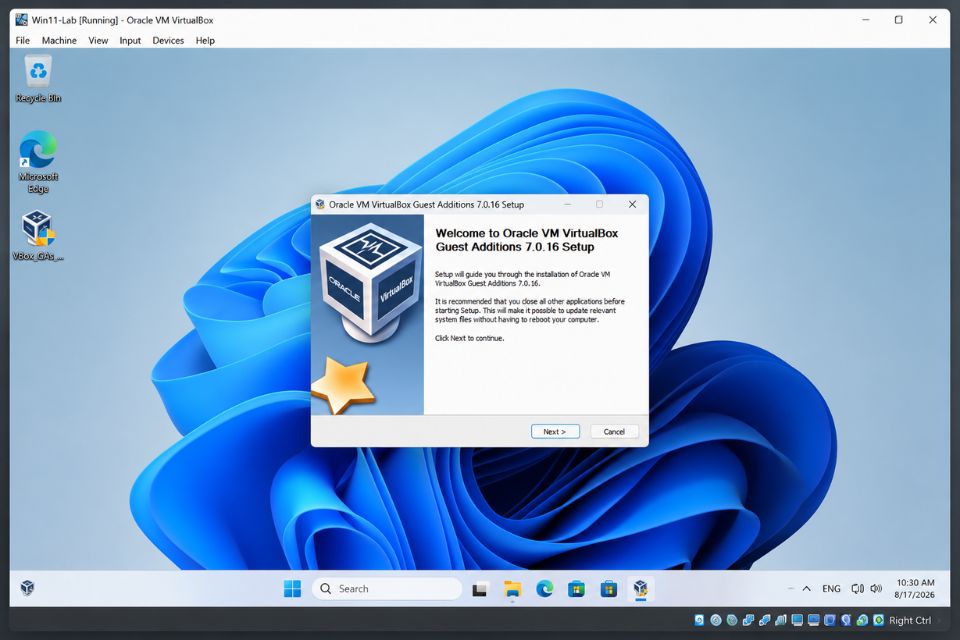The image size is (960, 640).
Task: Open the clock showing 10:30 AM
Action: 915,589
